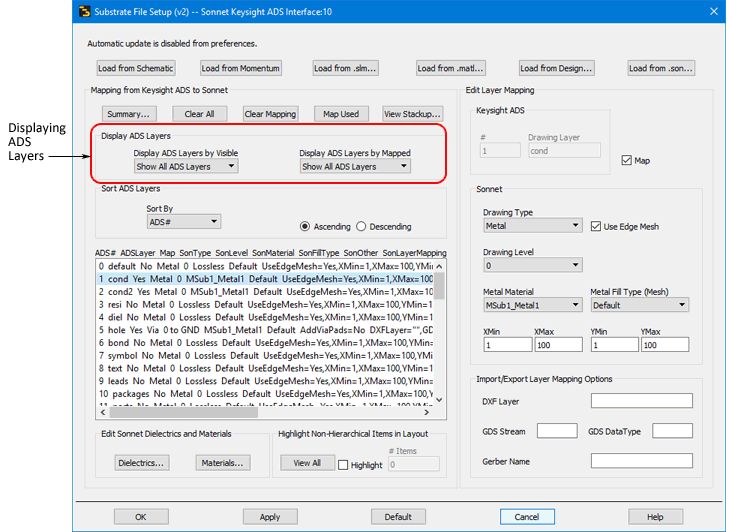This screenshot has height=532, width=729.
Task: Click the layer list vertical scrollbar thumb
Action: coord(439,286)
